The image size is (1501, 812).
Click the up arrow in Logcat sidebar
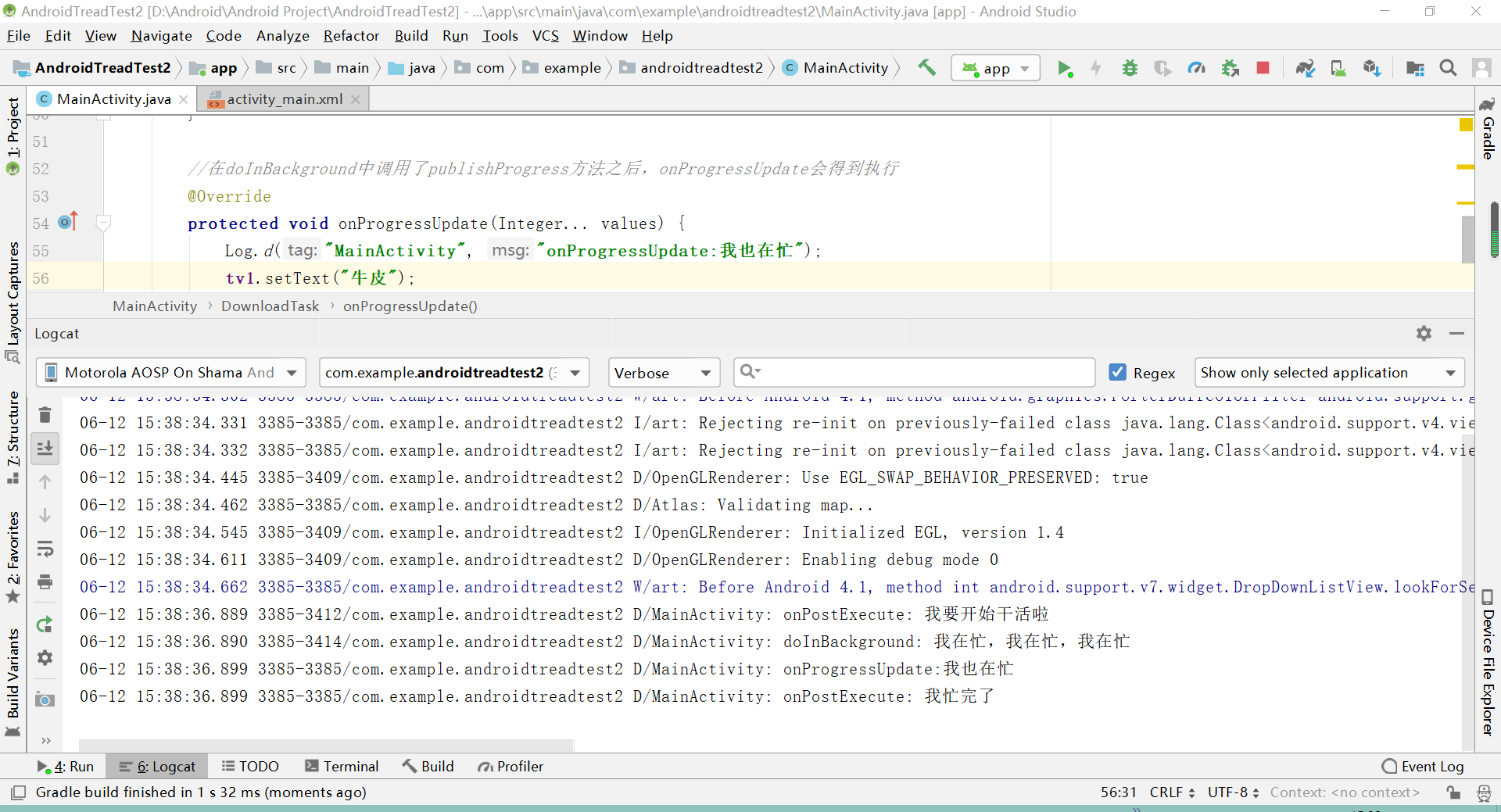tap(45, 482)
